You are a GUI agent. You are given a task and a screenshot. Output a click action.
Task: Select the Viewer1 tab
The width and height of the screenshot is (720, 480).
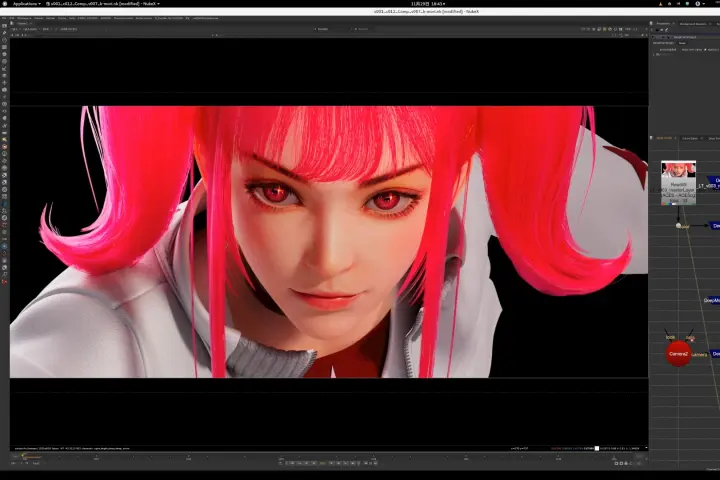click(x=22, y=23)
